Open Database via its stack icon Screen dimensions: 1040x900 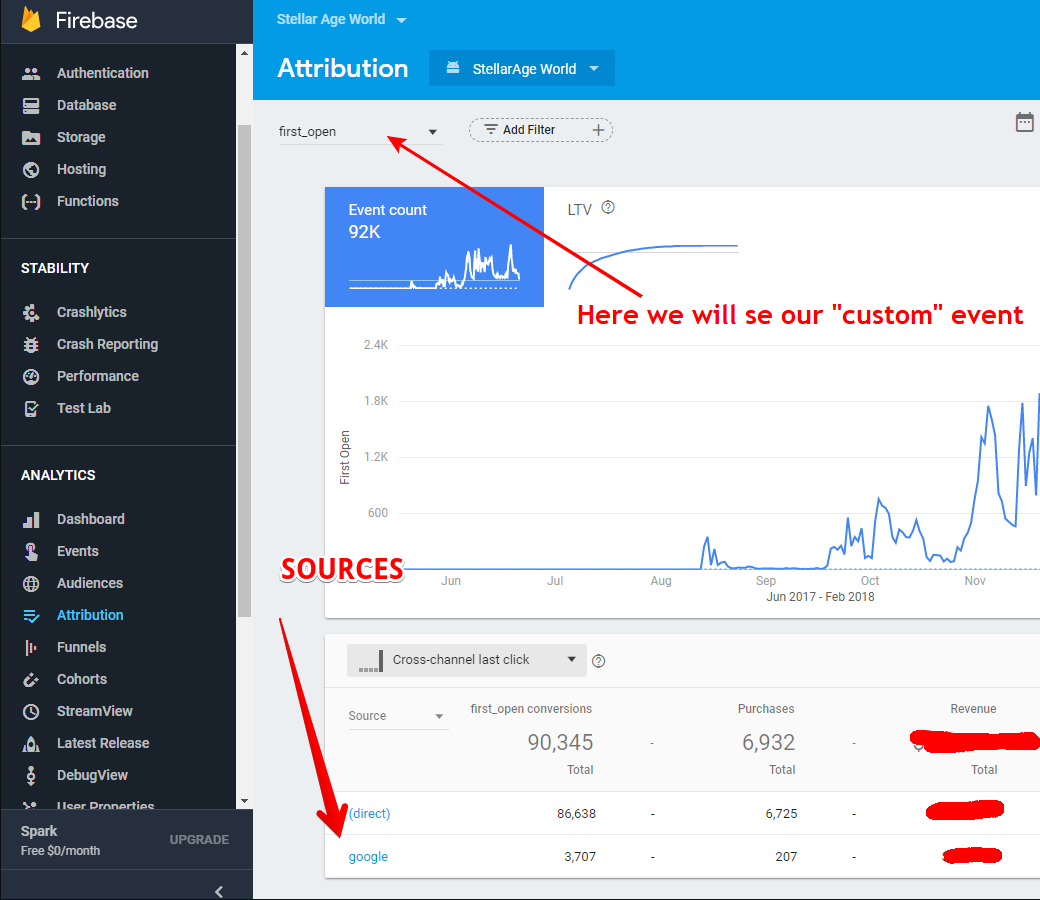click(31, 105)
